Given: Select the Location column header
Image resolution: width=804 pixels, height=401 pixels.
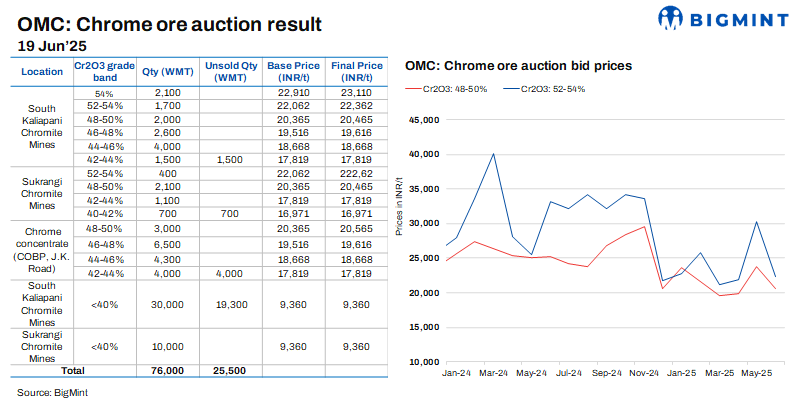Looking at the screenshot, I should pos(42,71).
